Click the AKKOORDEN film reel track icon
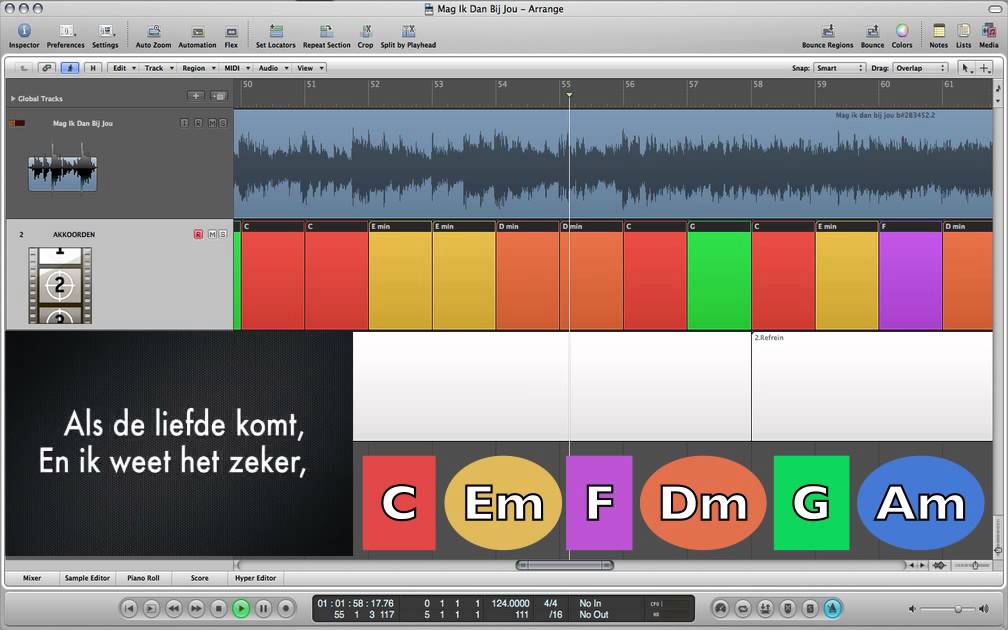 coord(60,285)
